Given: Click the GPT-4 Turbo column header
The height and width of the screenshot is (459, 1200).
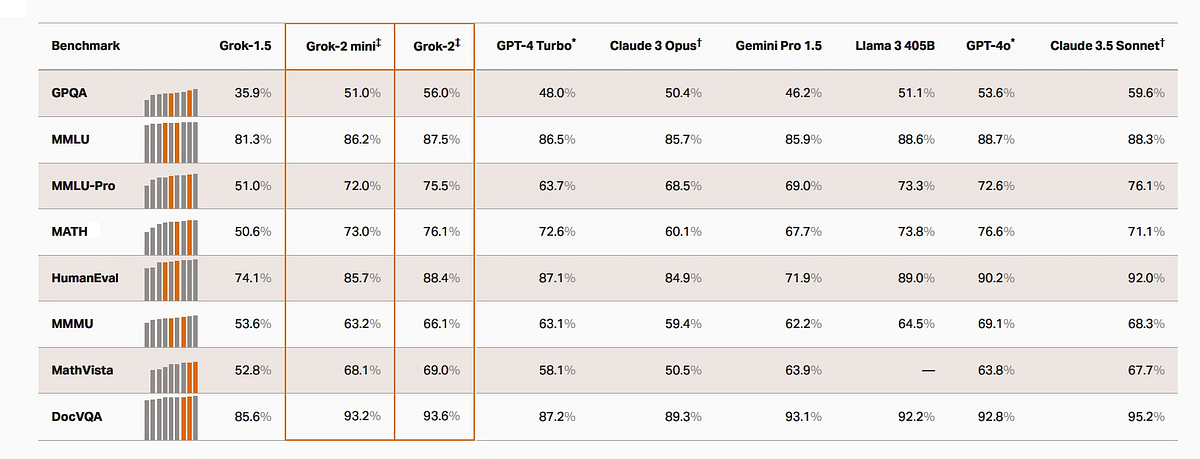Looking at the screenshot, I should [536, 46].
